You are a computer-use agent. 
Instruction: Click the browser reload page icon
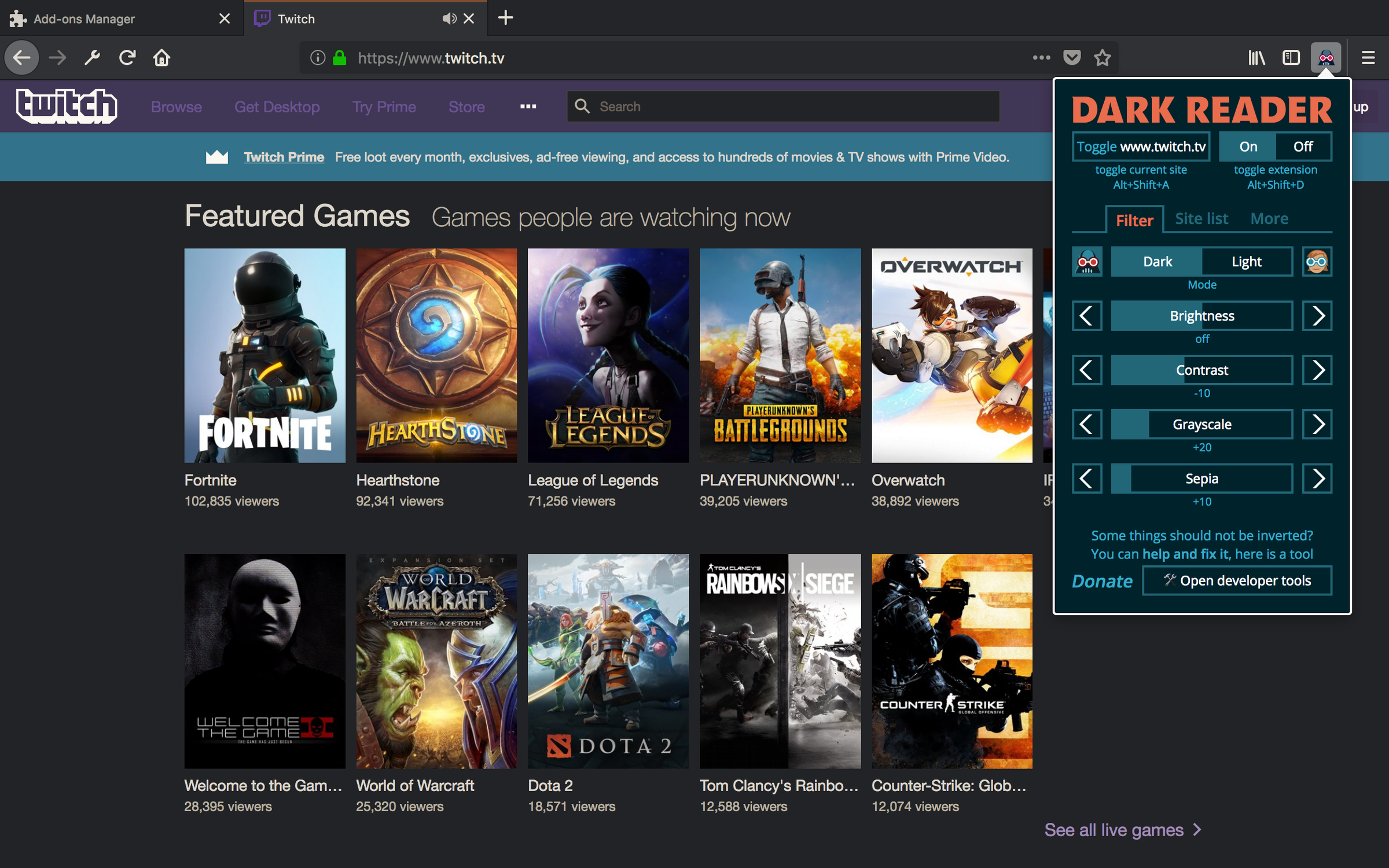tap(126, 57)
